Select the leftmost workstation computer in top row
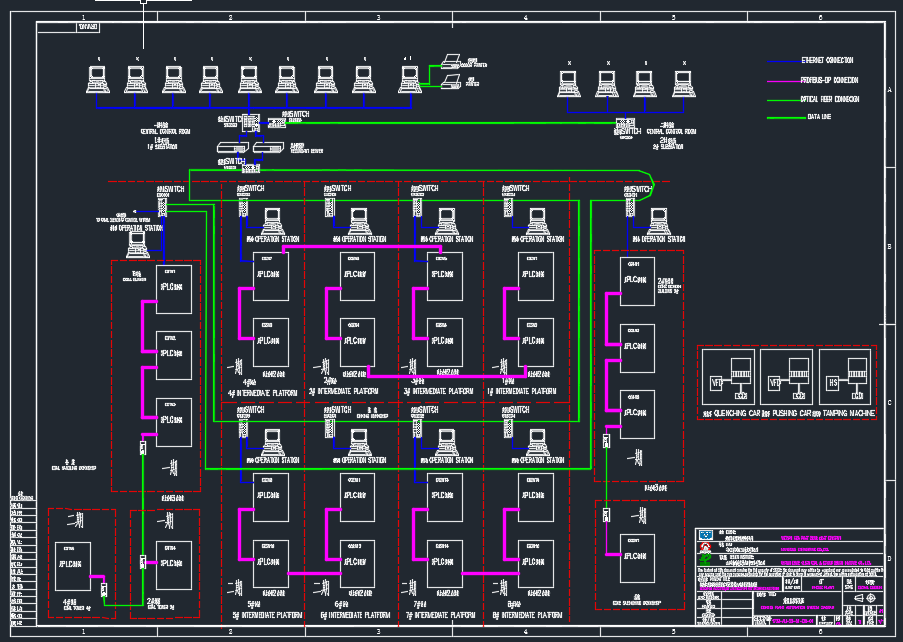The image size is (903, 642). tap(98, 77)
